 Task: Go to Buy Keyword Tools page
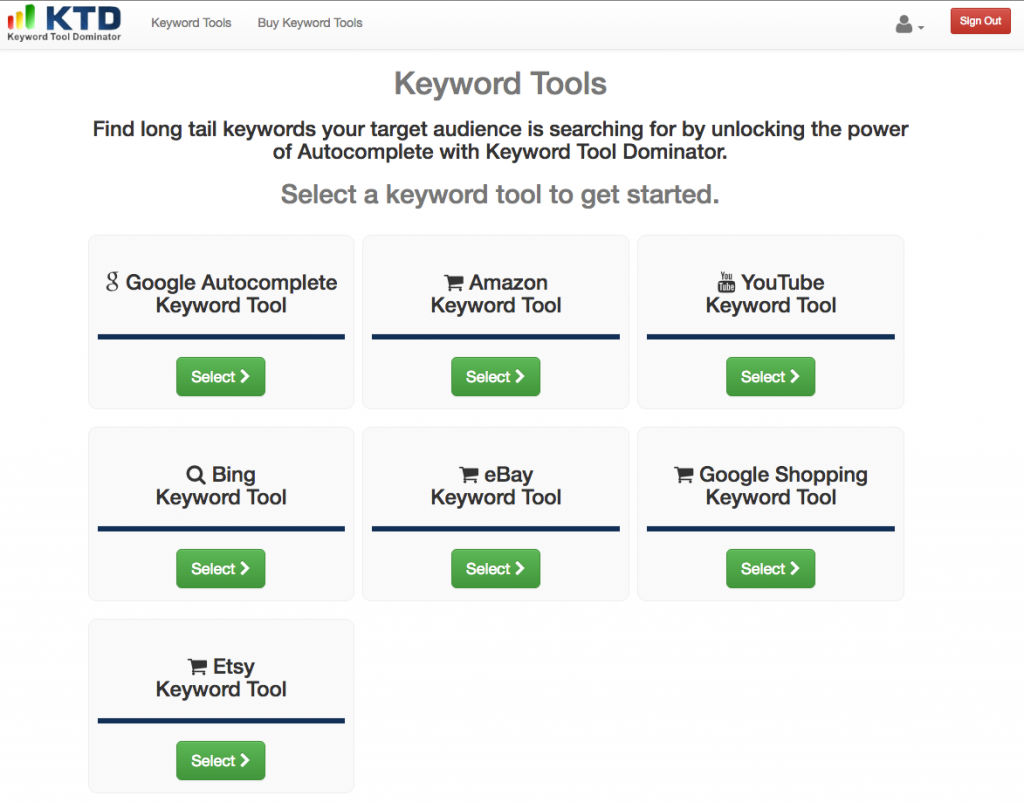310,22
